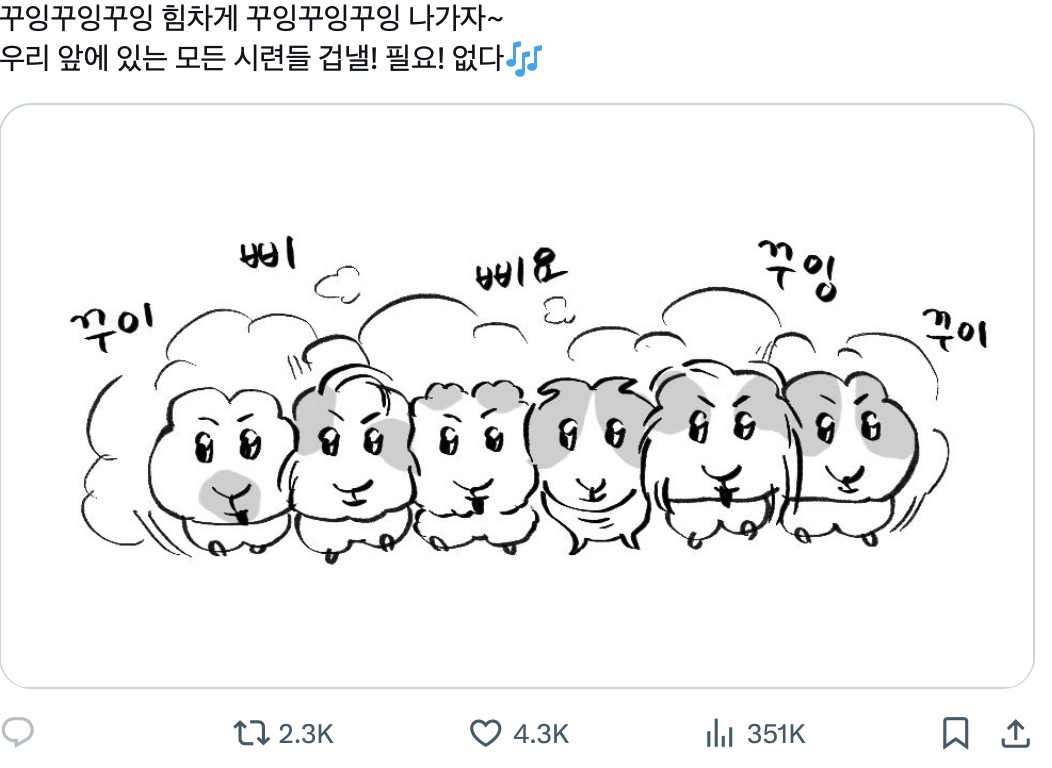
Task: Like the tweet with the heart icon
Action: 485,734
